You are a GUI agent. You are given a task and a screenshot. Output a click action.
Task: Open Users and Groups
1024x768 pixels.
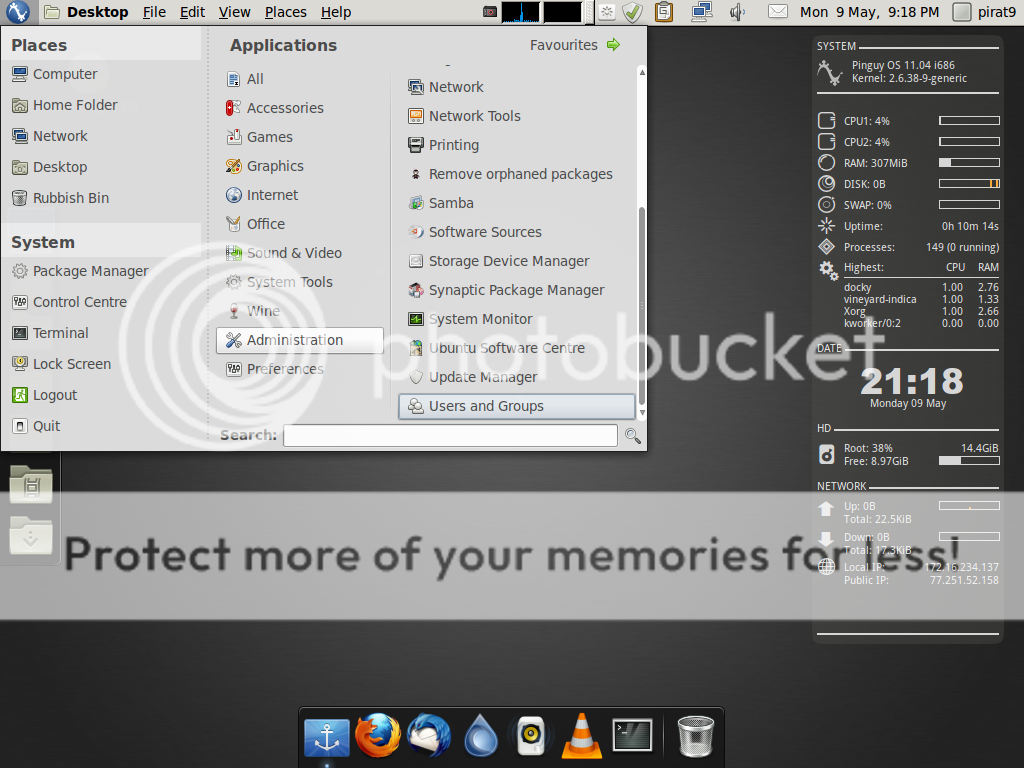[516, 406]
